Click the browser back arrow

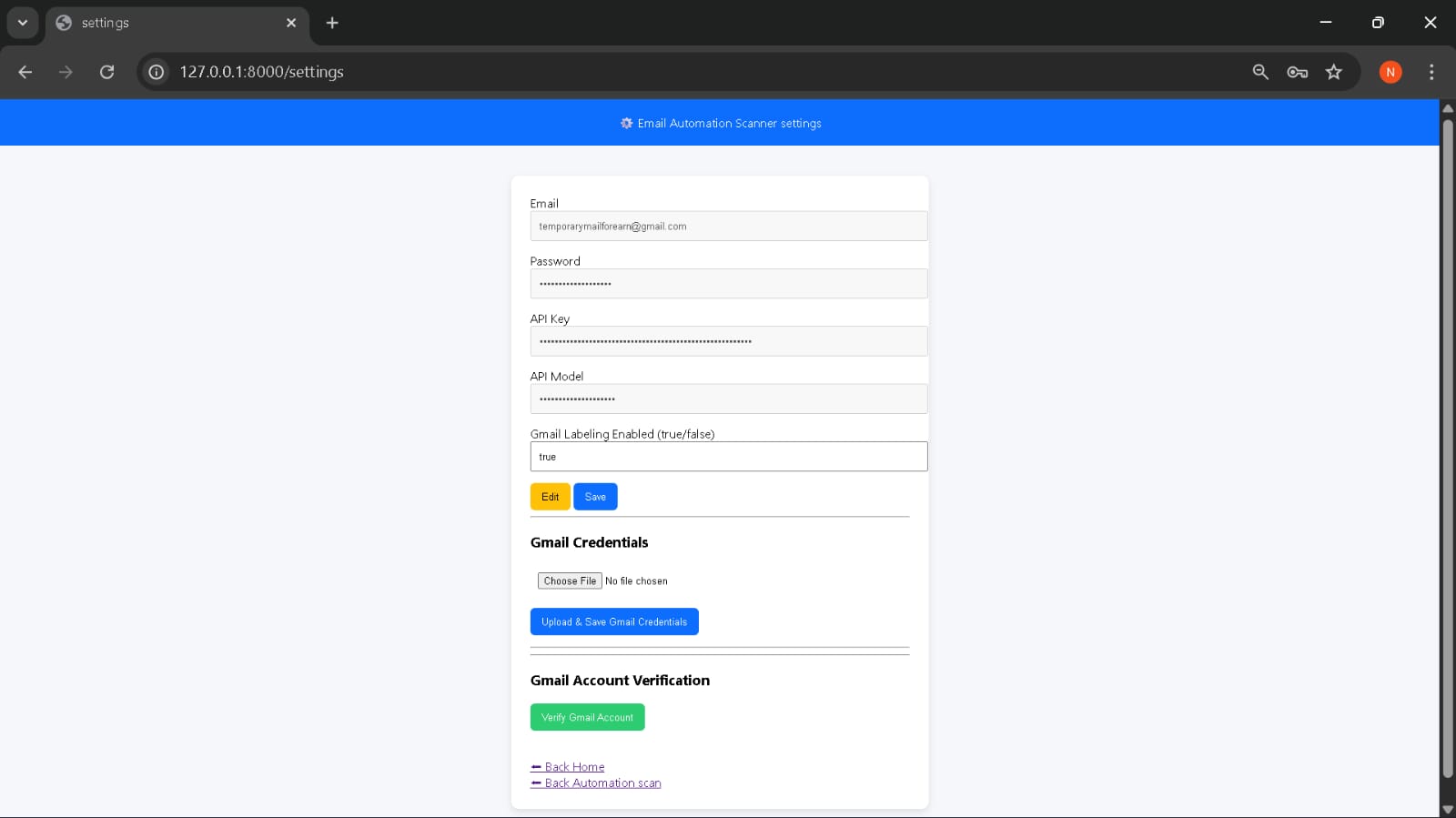pyautogui.click(x=25, y=72)
